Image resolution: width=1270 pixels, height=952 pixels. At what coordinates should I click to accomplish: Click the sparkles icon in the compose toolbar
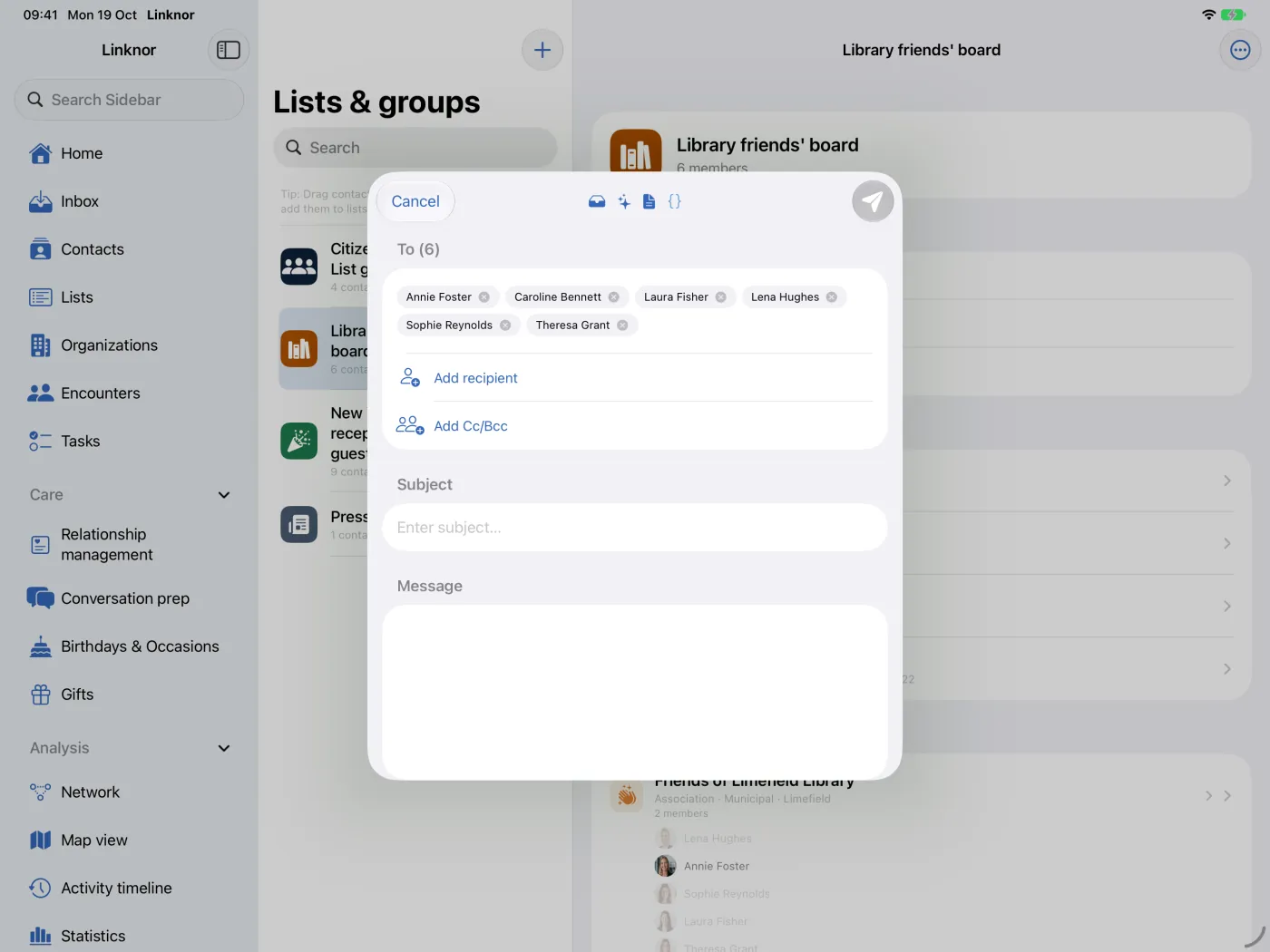624,201
